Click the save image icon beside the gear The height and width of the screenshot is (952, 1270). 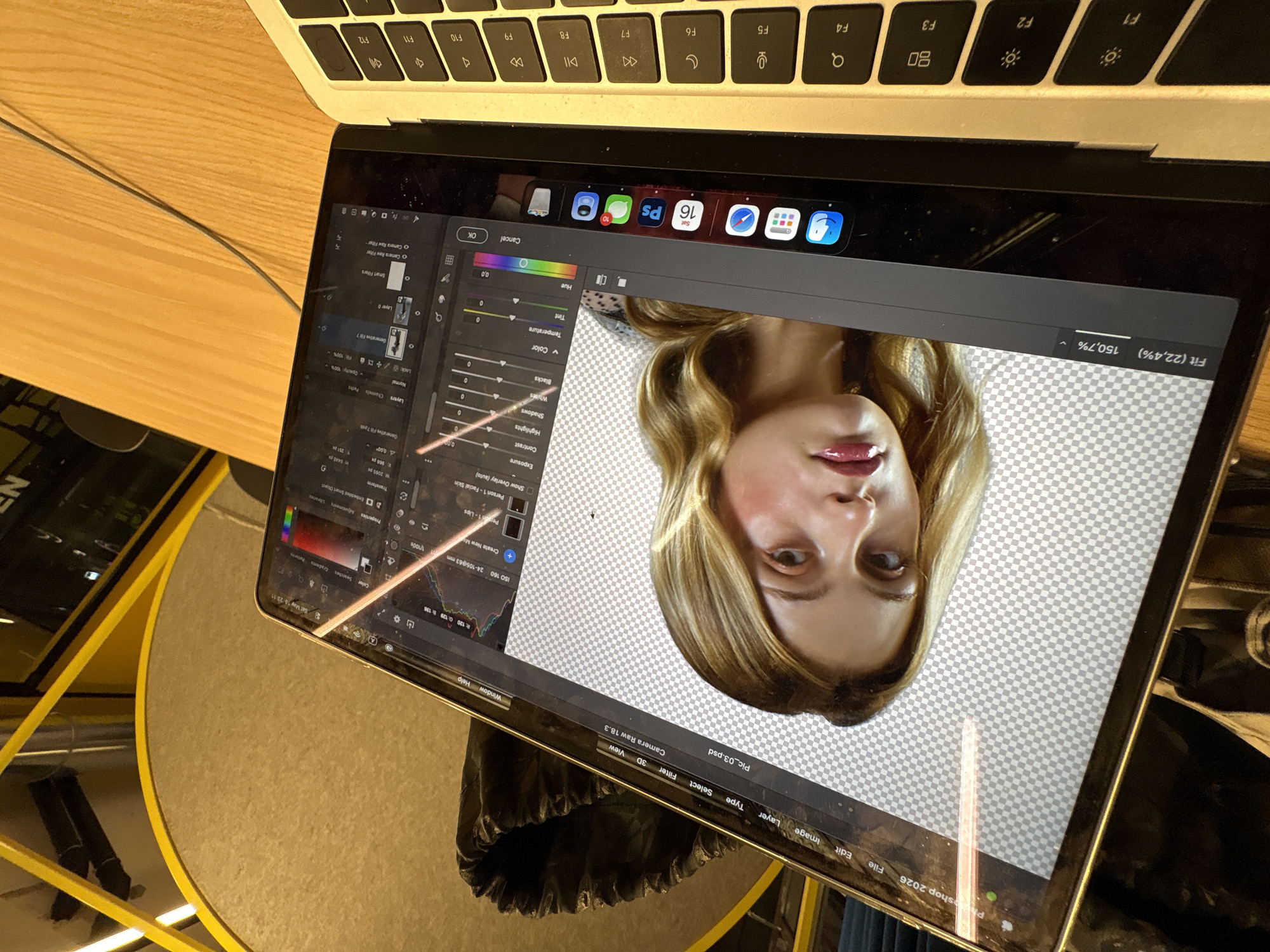[x=411, y=625]
